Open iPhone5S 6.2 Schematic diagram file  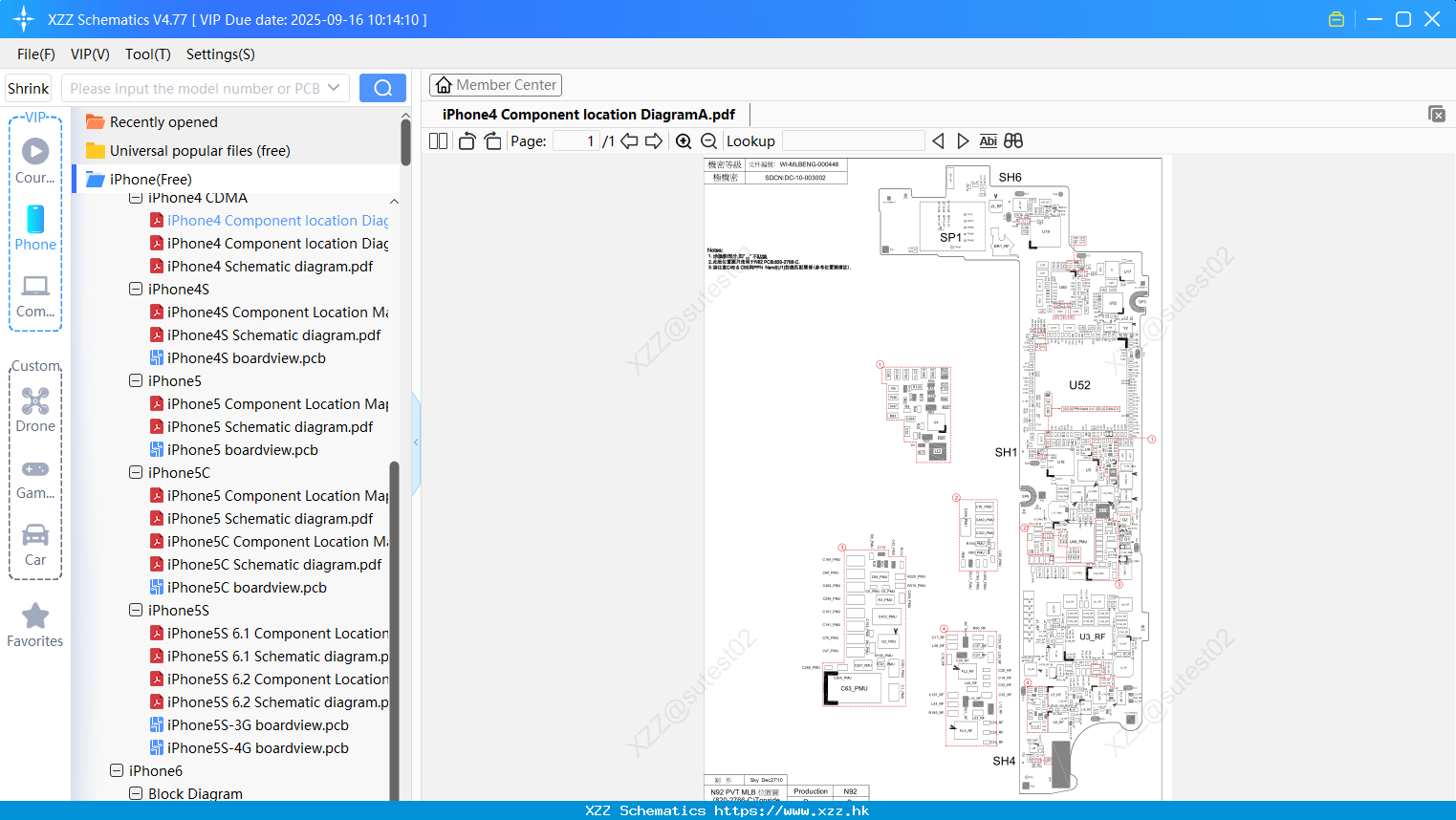point(269,701)
